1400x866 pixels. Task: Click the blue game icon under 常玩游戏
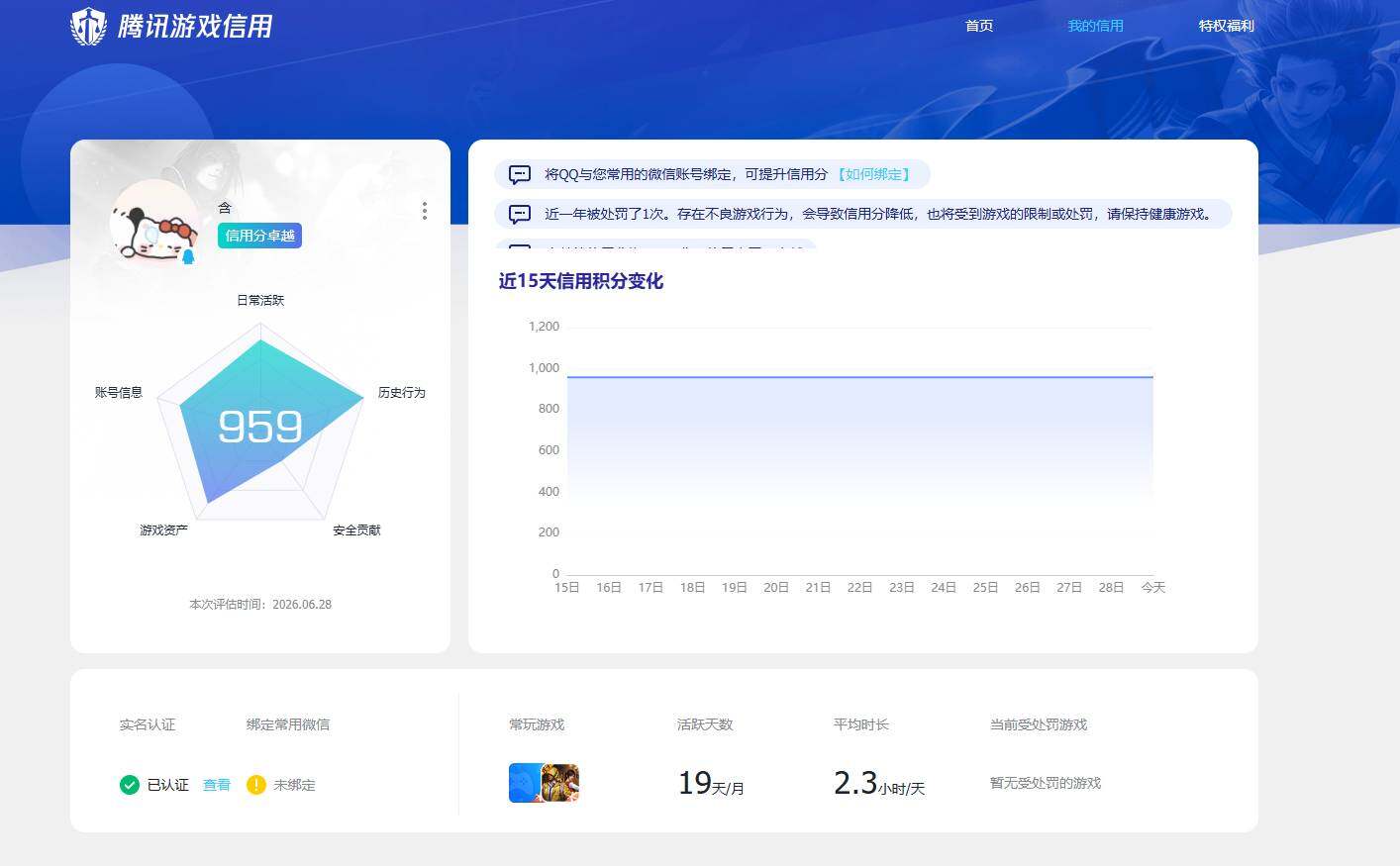tap(526, 783)
